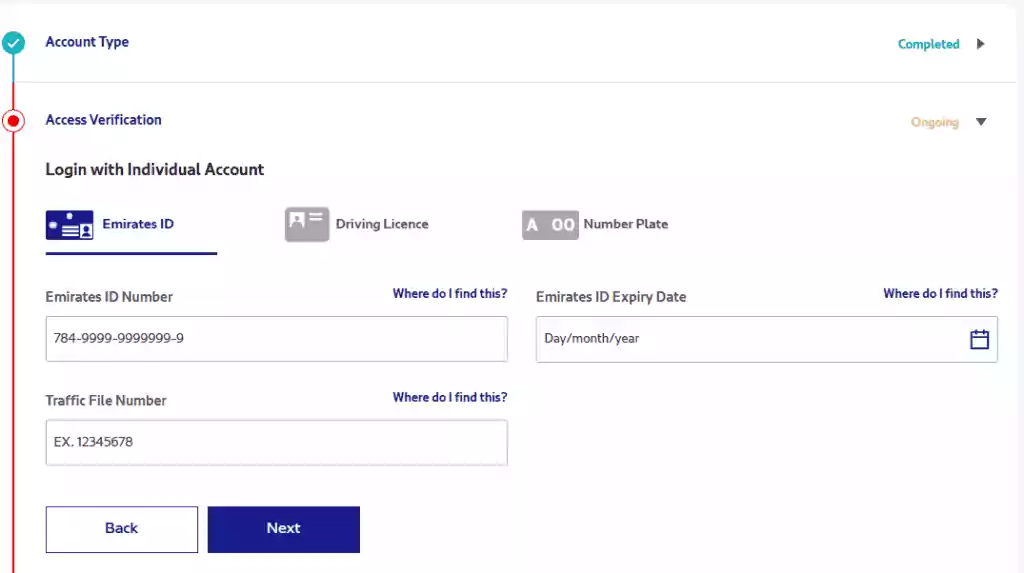The image size is (1024, 573).
Task: Click the Access Verification step title
Action: (103, 120)
